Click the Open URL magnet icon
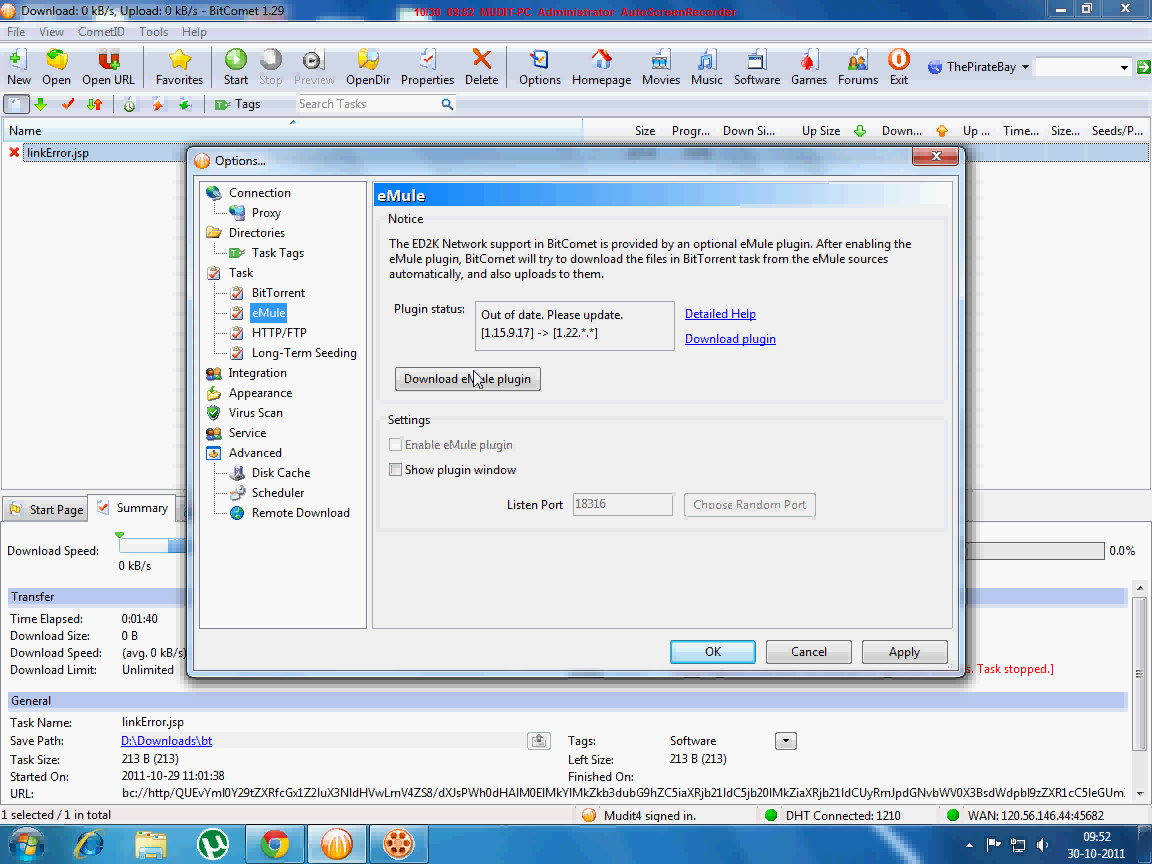 coord(108,67)
